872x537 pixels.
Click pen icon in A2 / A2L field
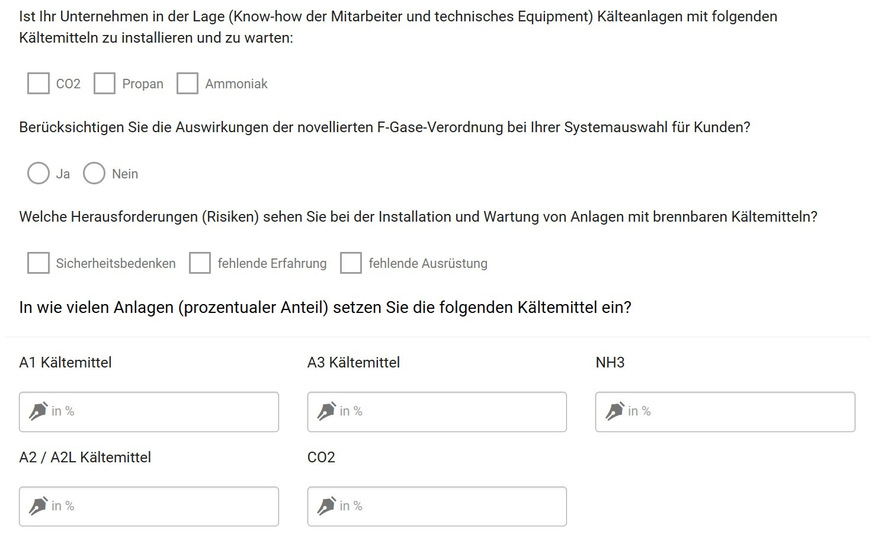[x=38, y=506]
